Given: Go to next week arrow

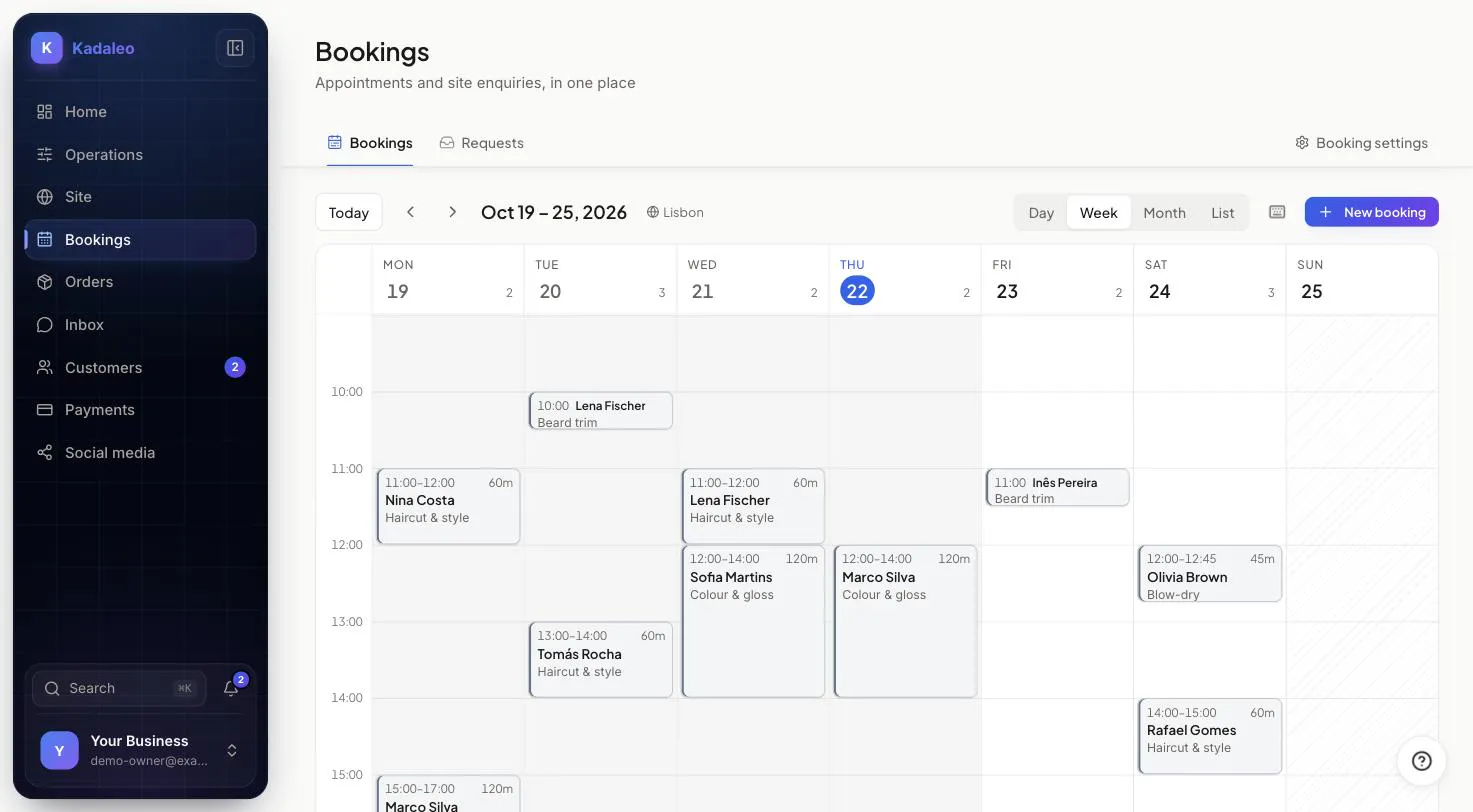Looking at the screenshot, I should coord(452,212).
